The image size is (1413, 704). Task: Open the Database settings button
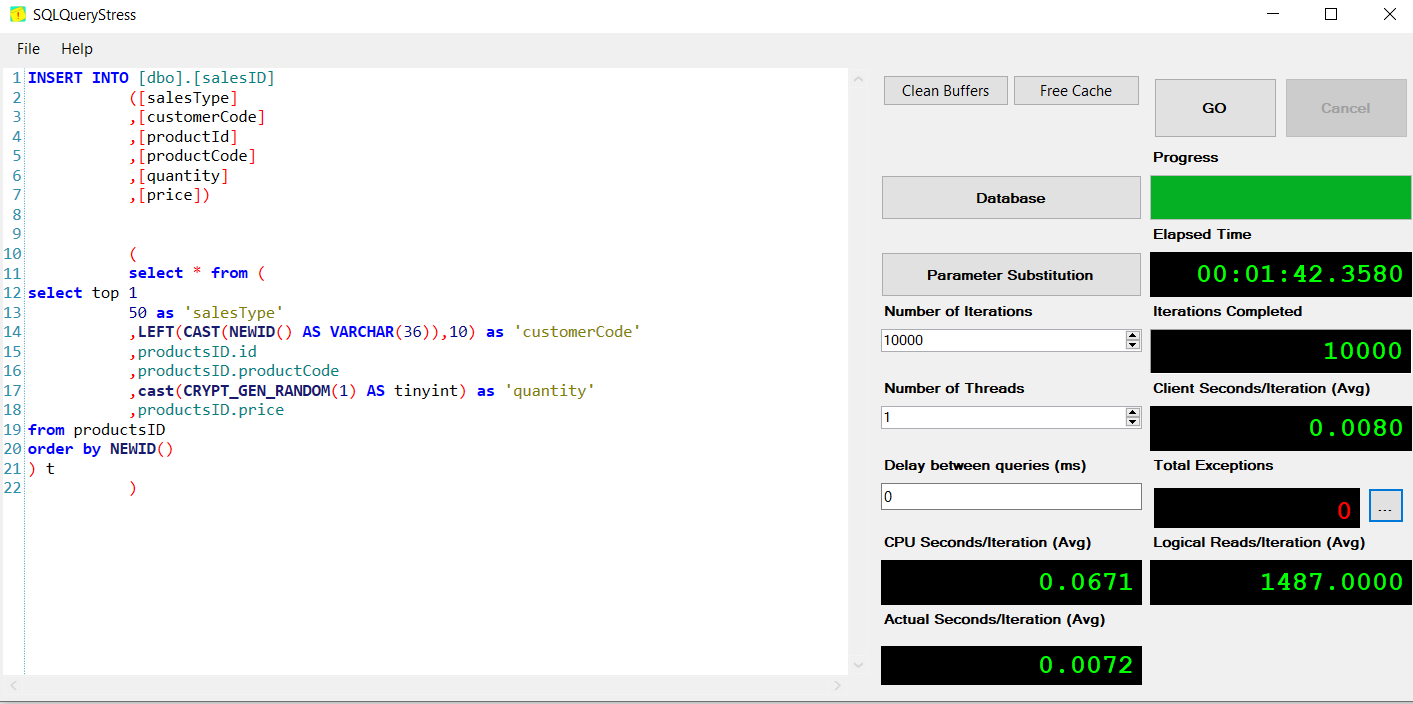1011,198
